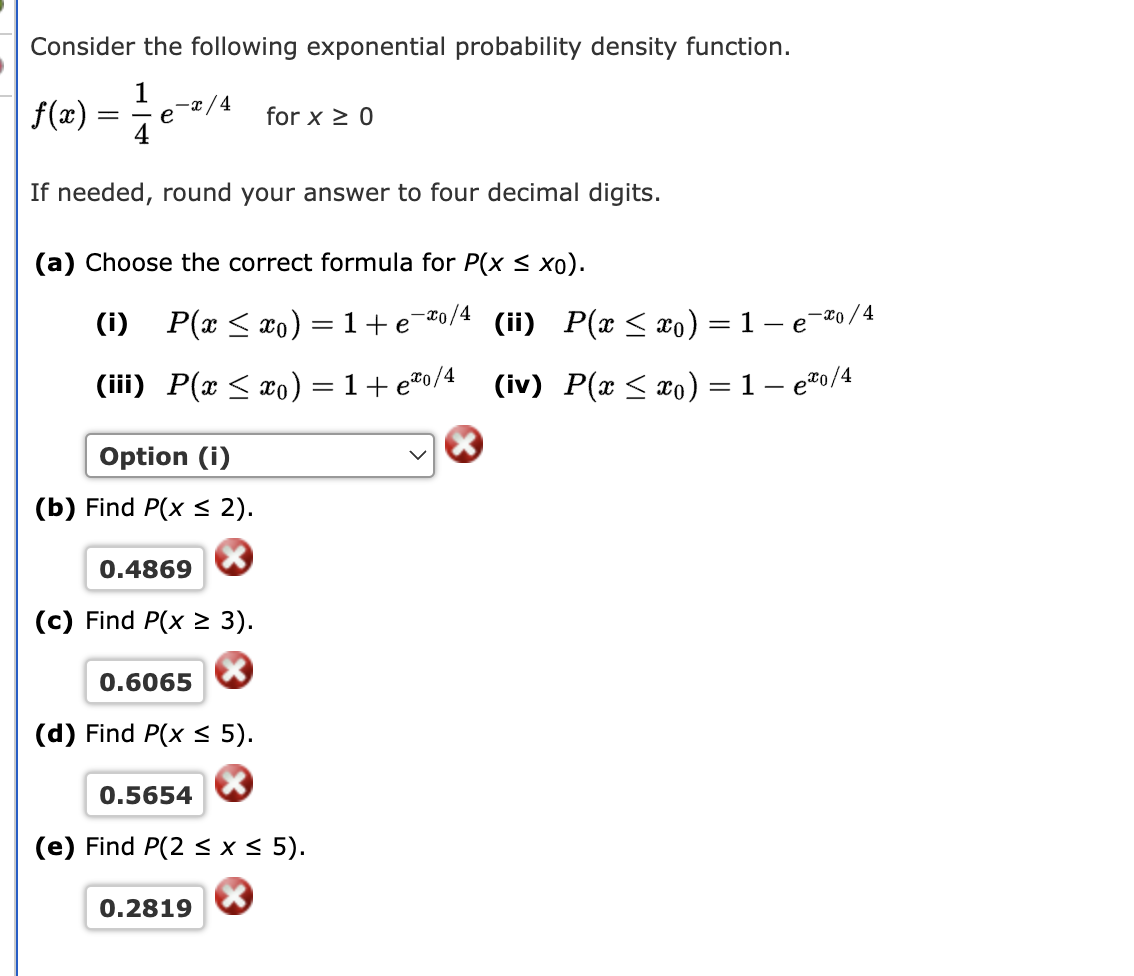Click the red X icon beside Option (i) dropdown
The width and height of the screenshot is (1134, 976).
click(463, 446)
